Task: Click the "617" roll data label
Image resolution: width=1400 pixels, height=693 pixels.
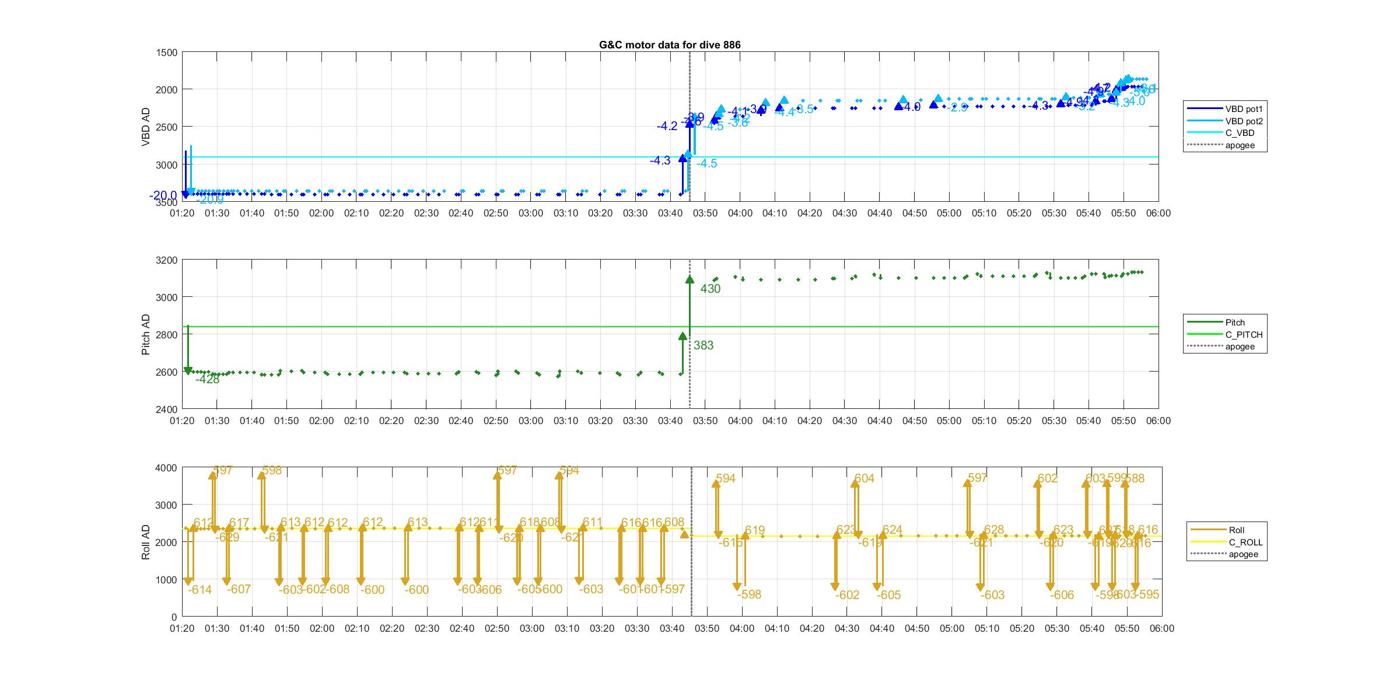Action: [x=239, y=524]
